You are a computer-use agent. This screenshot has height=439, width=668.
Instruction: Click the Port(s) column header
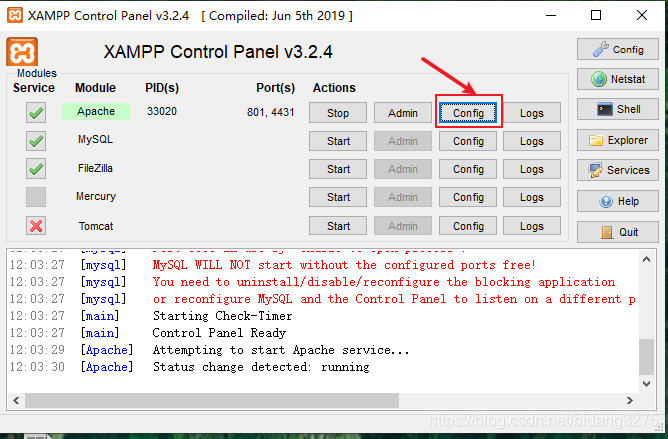pos(275,88)
